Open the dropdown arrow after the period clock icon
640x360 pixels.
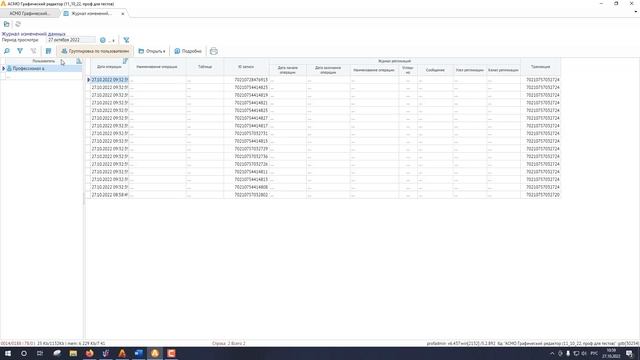tap(113, 40)
